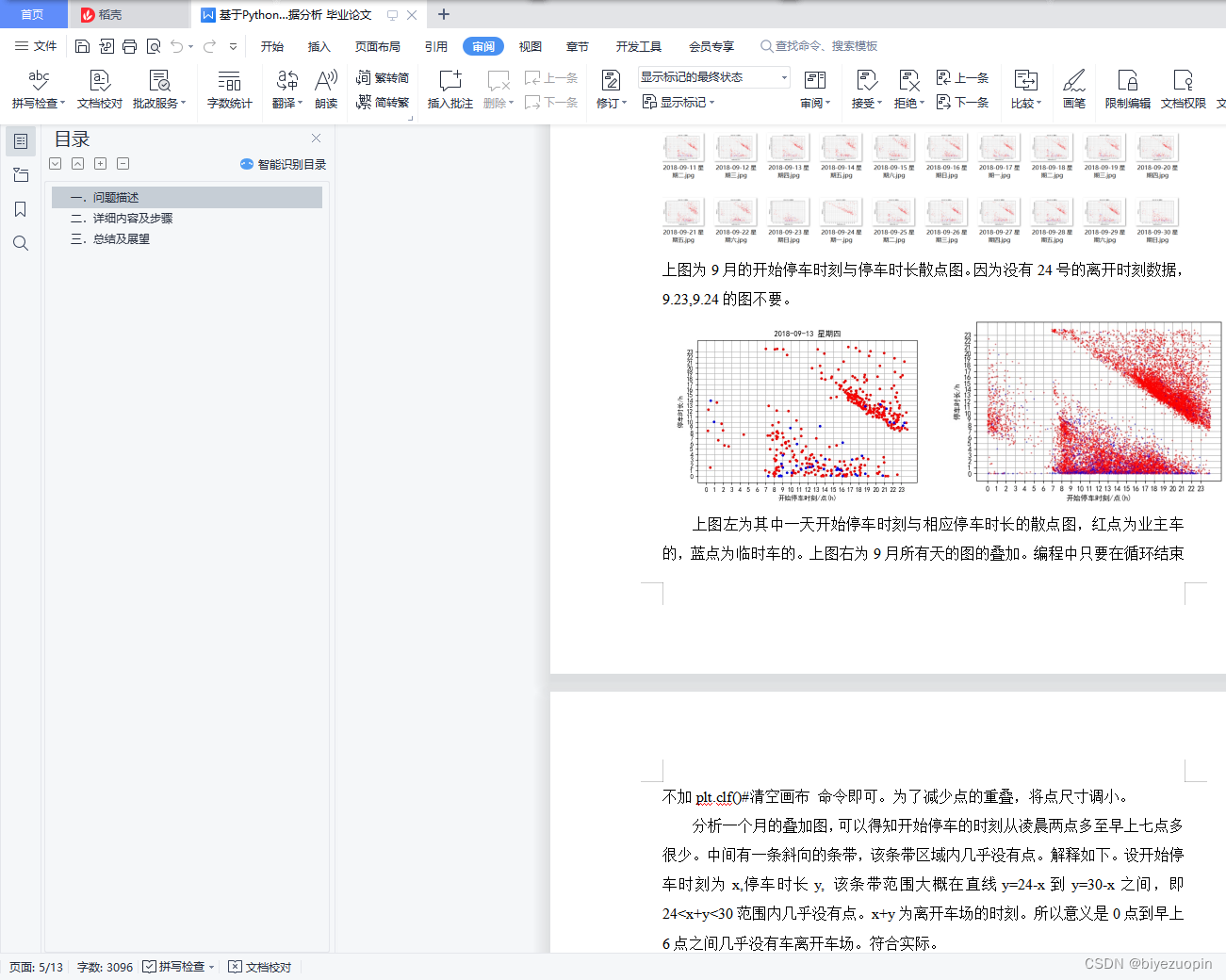Click the page number 页面: 5/13 indicator
The image size is (1226, 980).
(35, 966)
